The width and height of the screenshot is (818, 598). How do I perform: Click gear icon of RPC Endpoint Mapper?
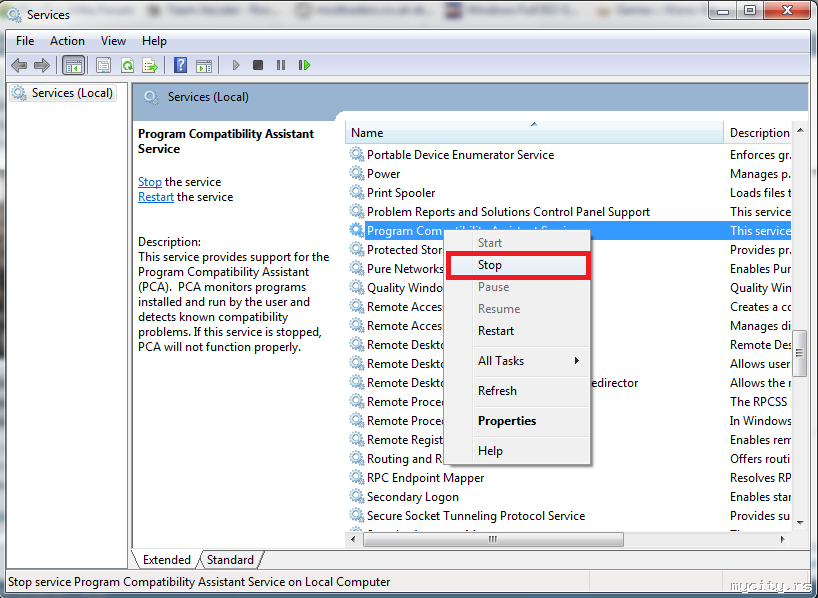357,477
